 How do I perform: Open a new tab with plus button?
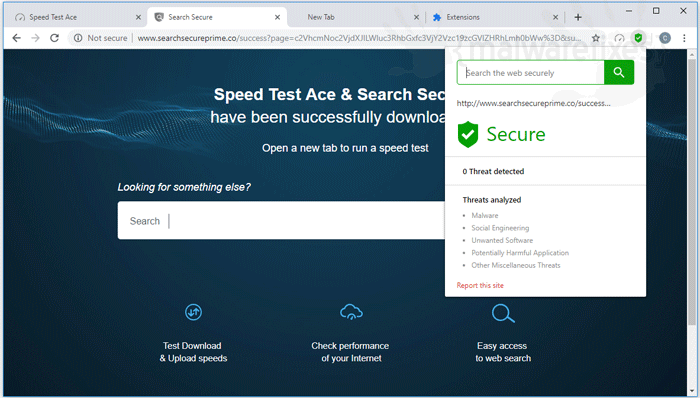click(578, 17)
